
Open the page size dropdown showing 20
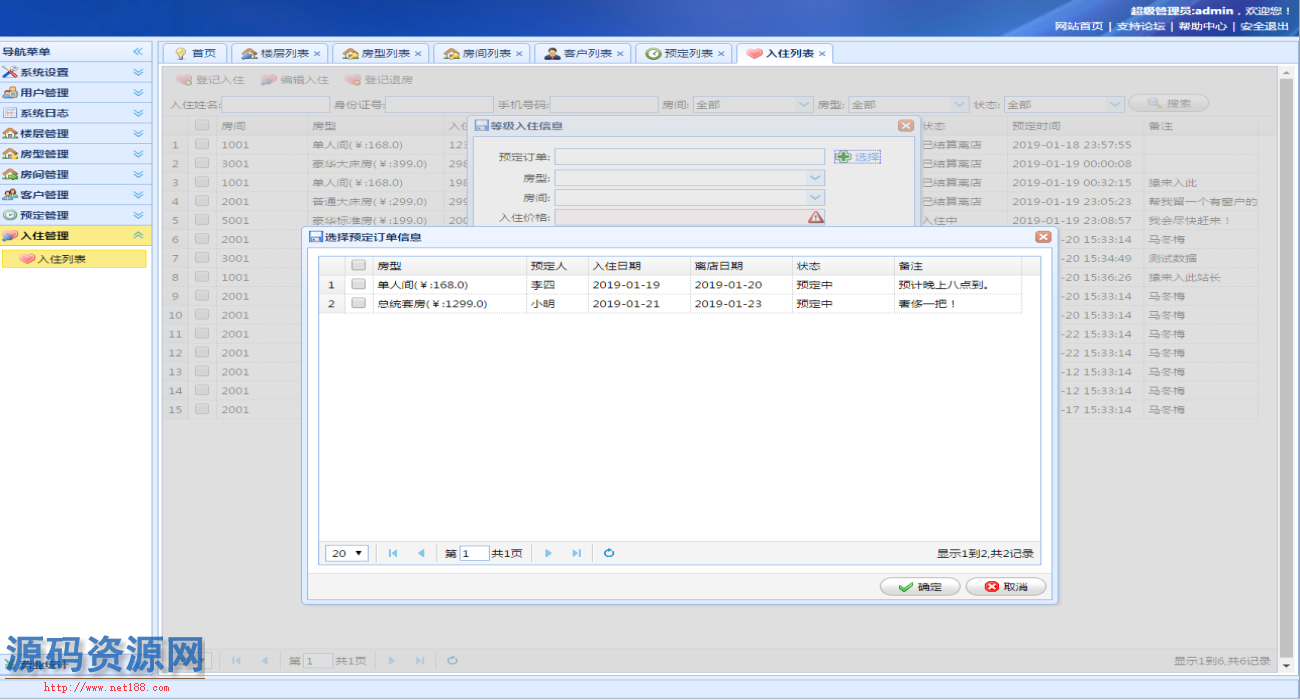click(x=348, y=553)
